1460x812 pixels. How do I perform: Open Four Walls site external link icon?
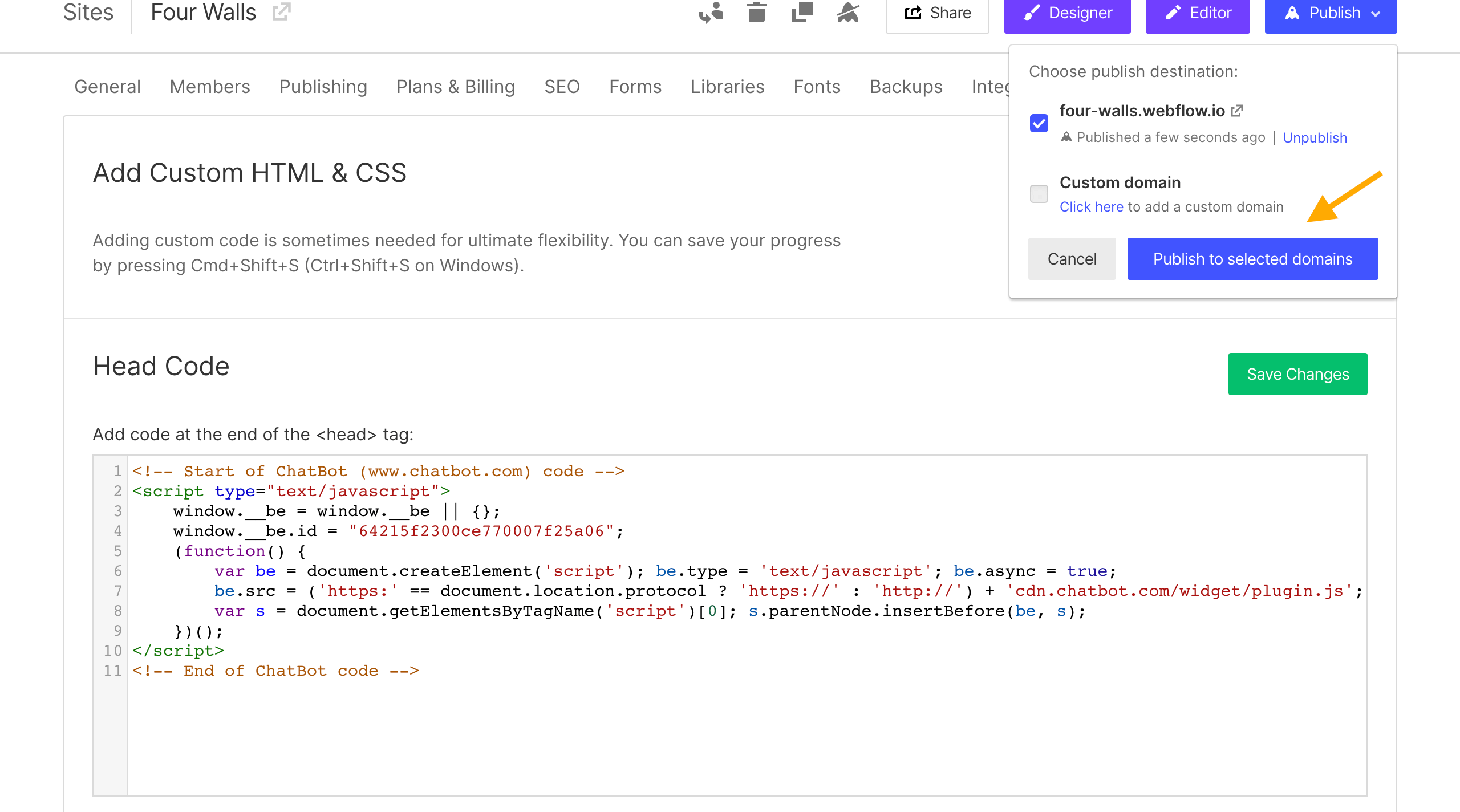tap(281, 11)
